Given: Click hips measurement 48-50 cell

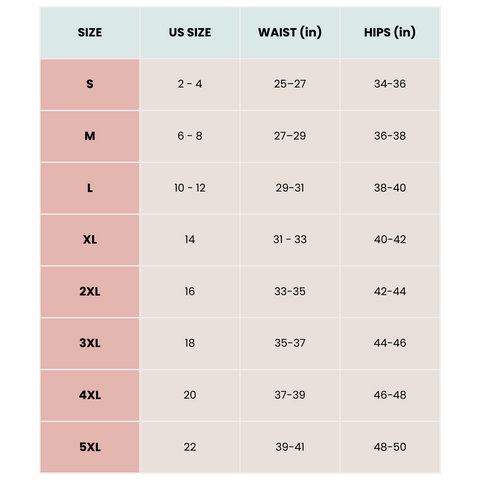Looking at the screenshot, I should [x=390, y=447].
